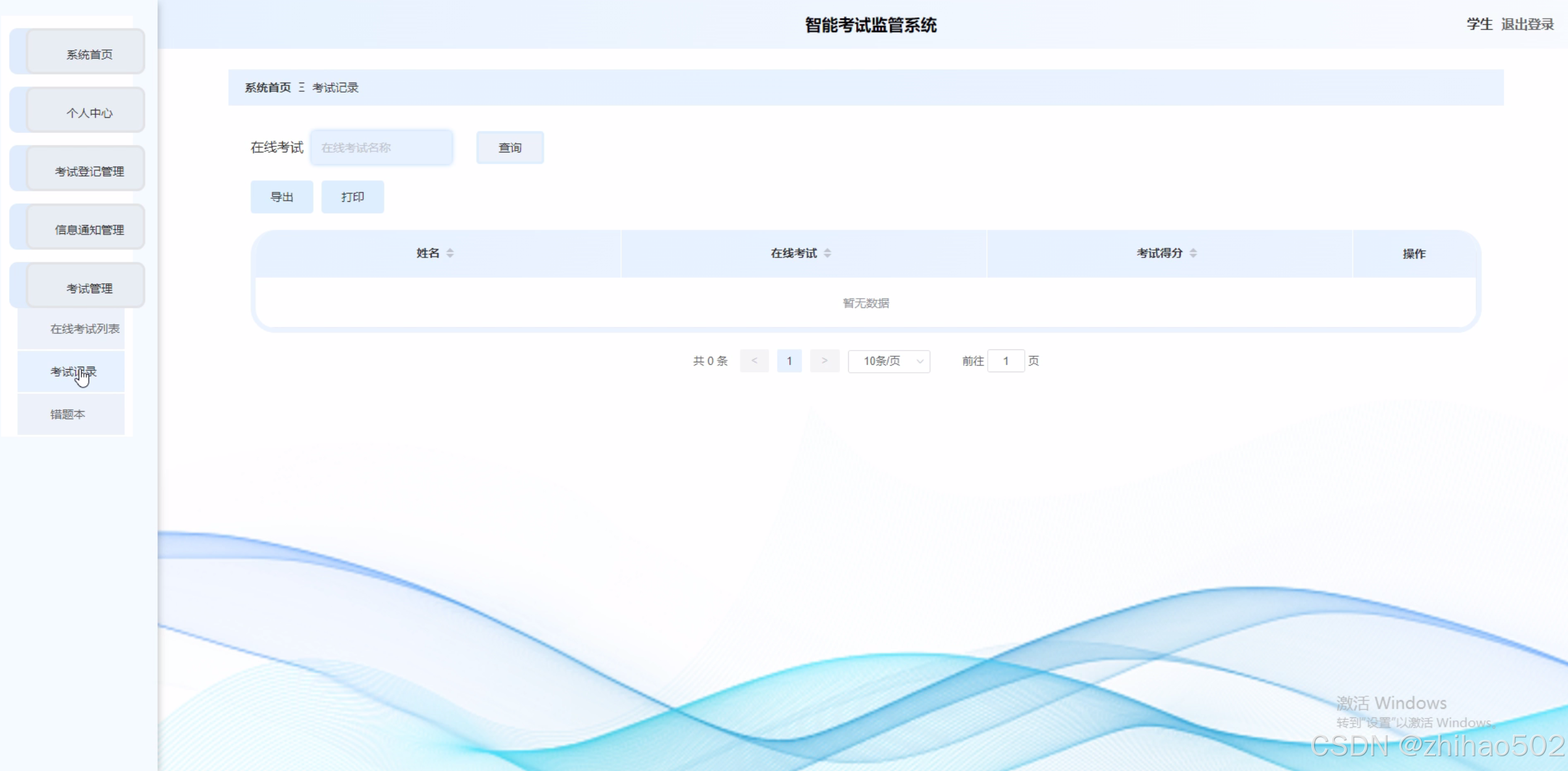Click the 导出 export button
Screen dimensions: 1568x771
281,197
